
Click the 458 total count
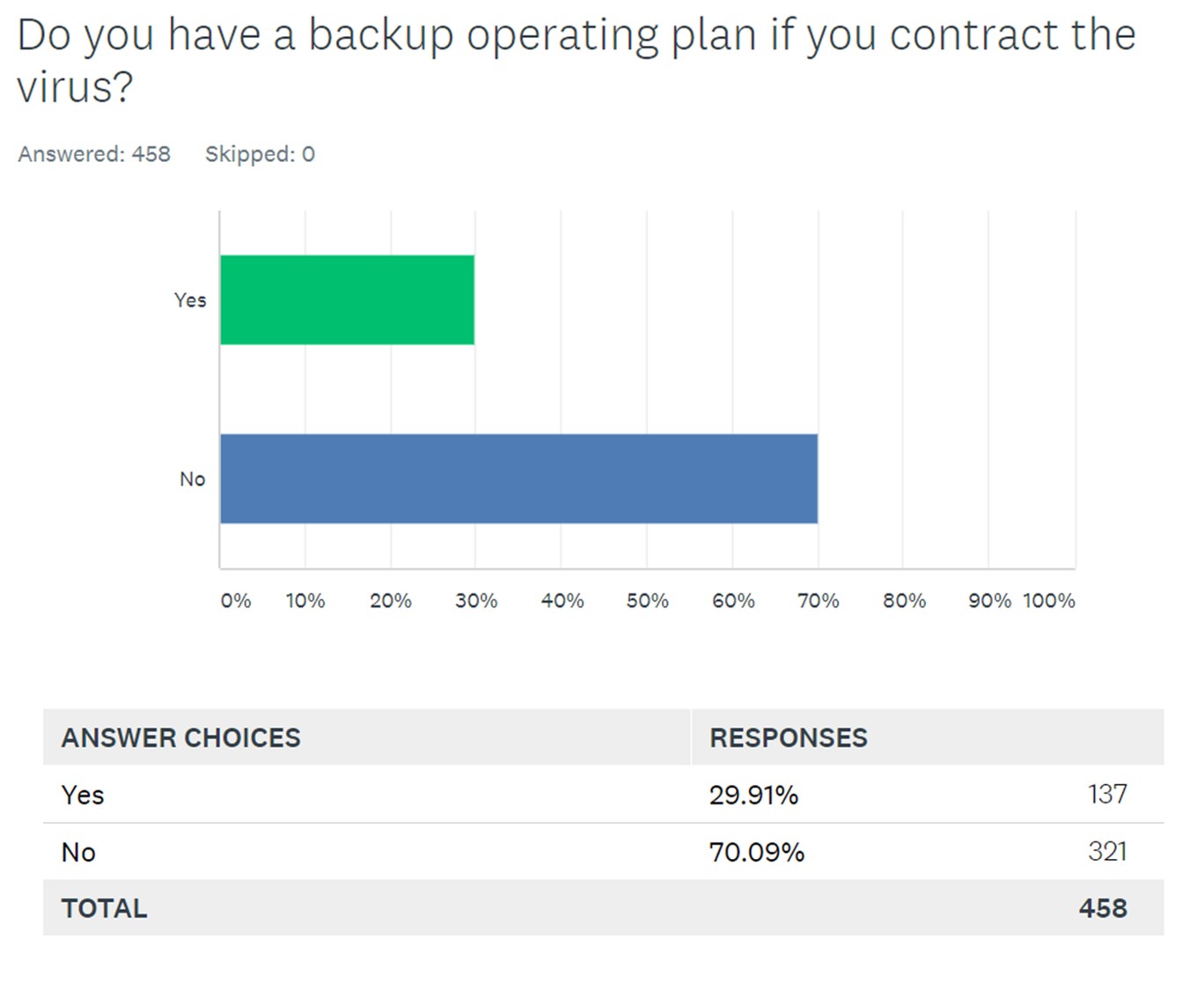pyautogui.click(x=1103, y=908)
